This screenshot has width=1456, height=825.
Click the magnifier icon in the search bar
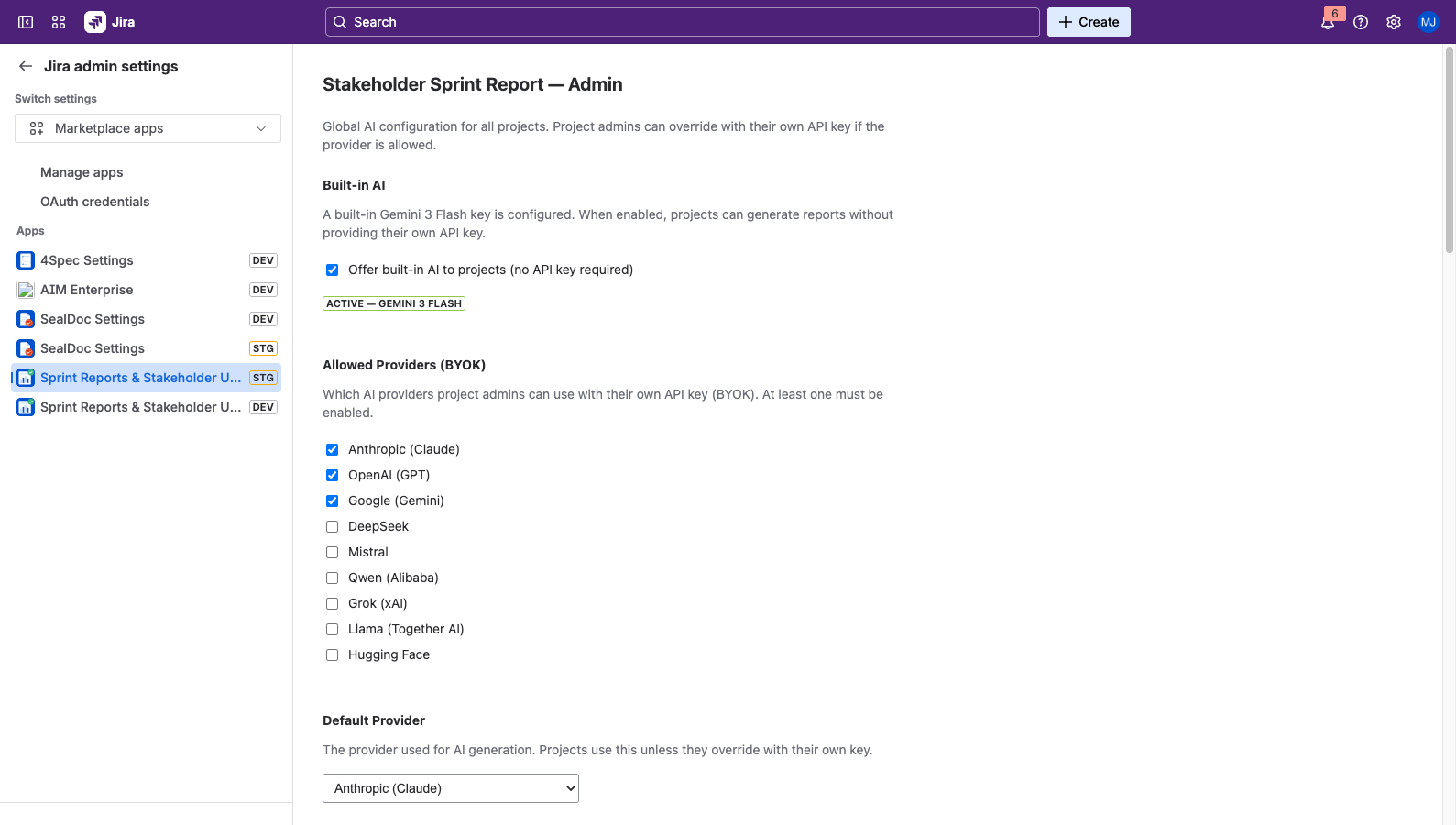point(340,22)
